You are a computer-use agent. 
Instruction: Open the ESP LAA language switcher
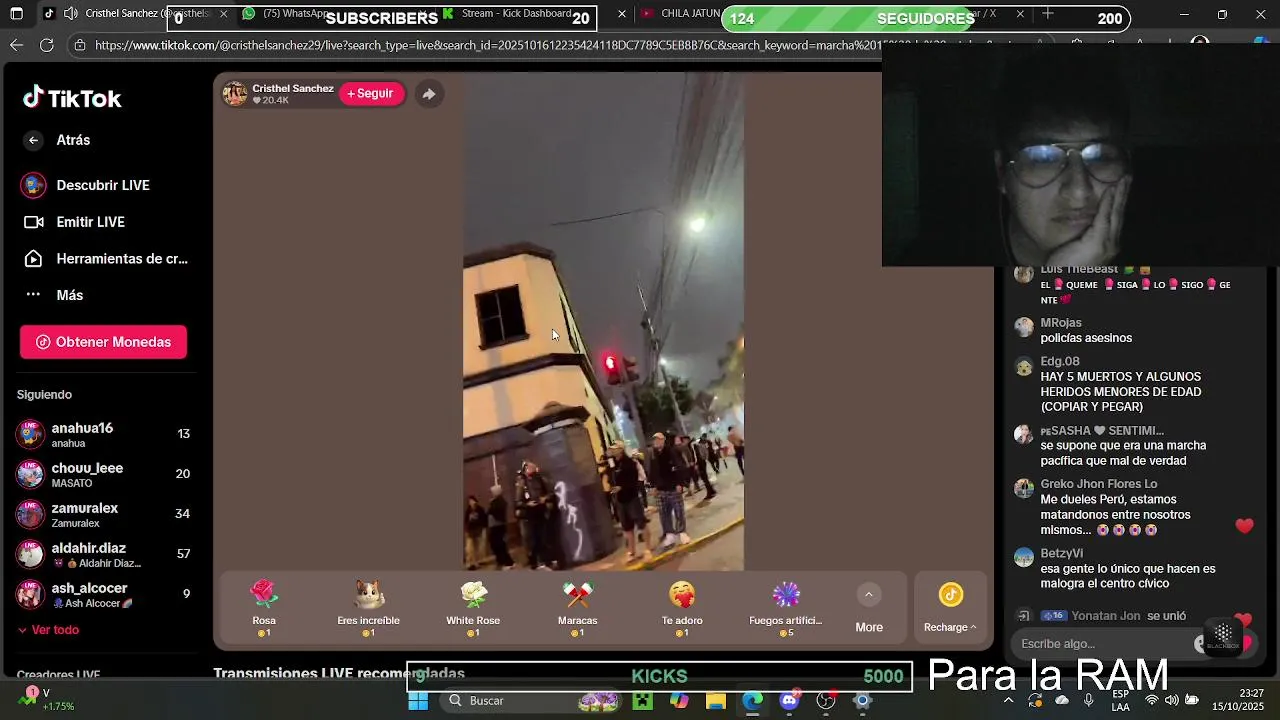1121,701
